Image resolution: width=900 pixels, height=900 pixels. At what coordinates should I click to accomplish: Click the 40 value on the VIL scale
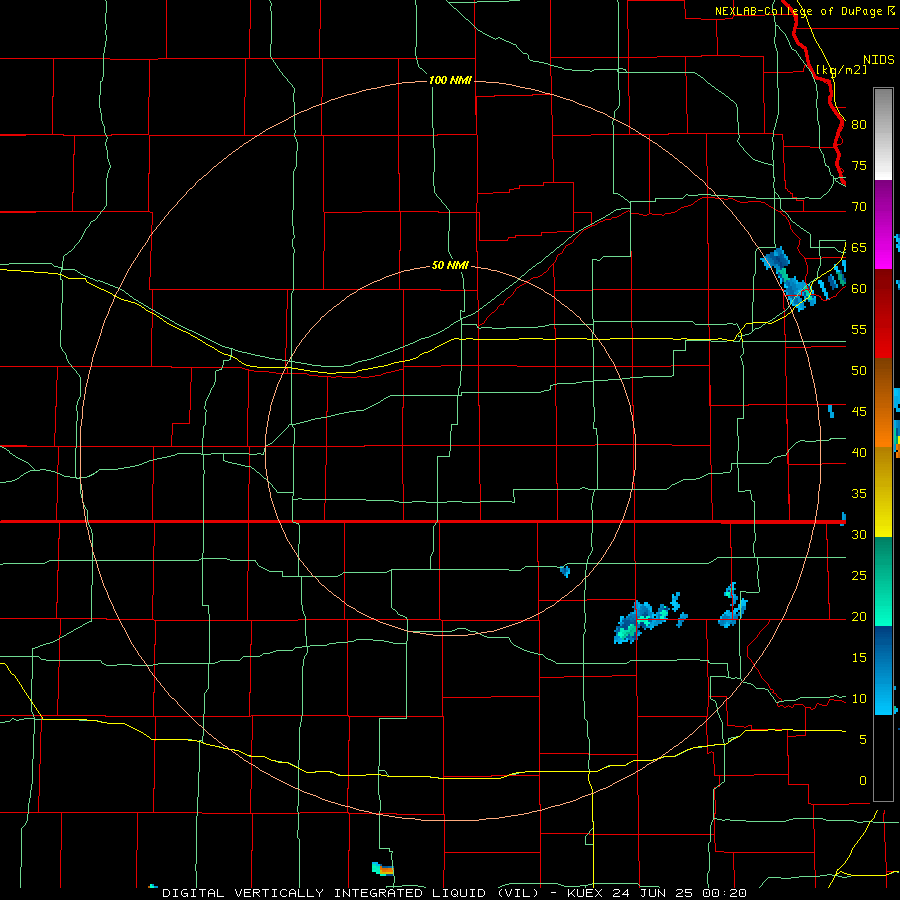859,452
